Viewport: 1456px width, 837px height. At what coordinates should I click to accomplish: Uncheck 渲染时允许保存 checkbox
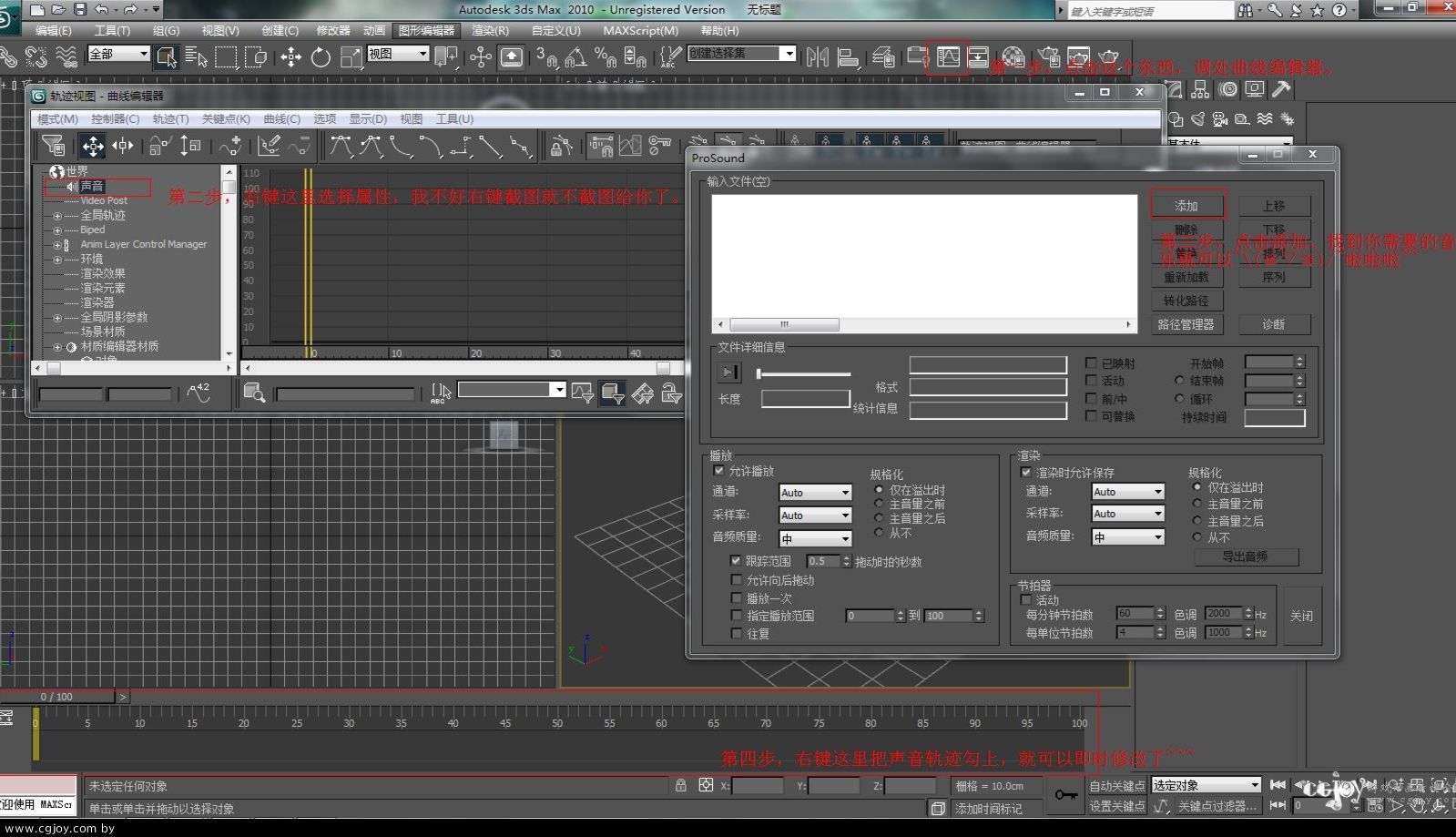1026,472
